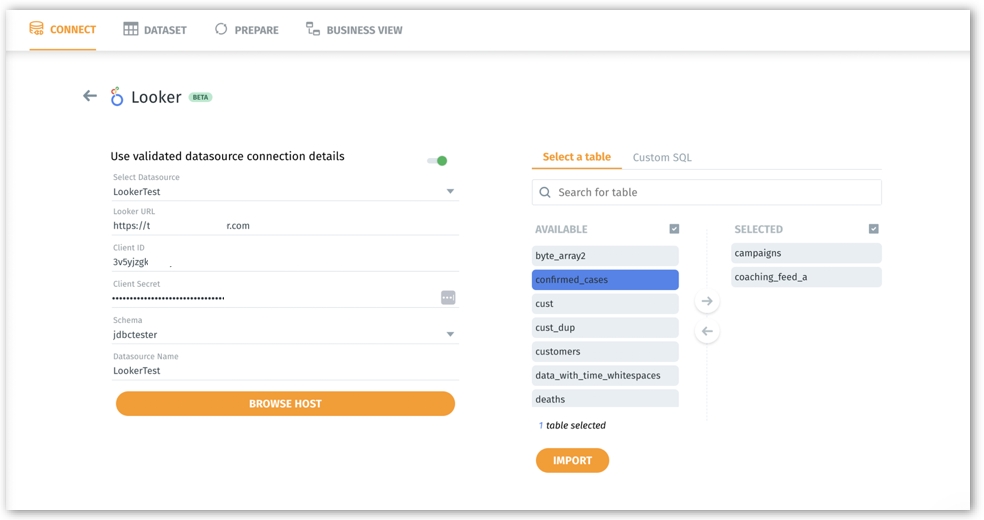Switch to the Custom SQL tab

(x=661, y=157)
